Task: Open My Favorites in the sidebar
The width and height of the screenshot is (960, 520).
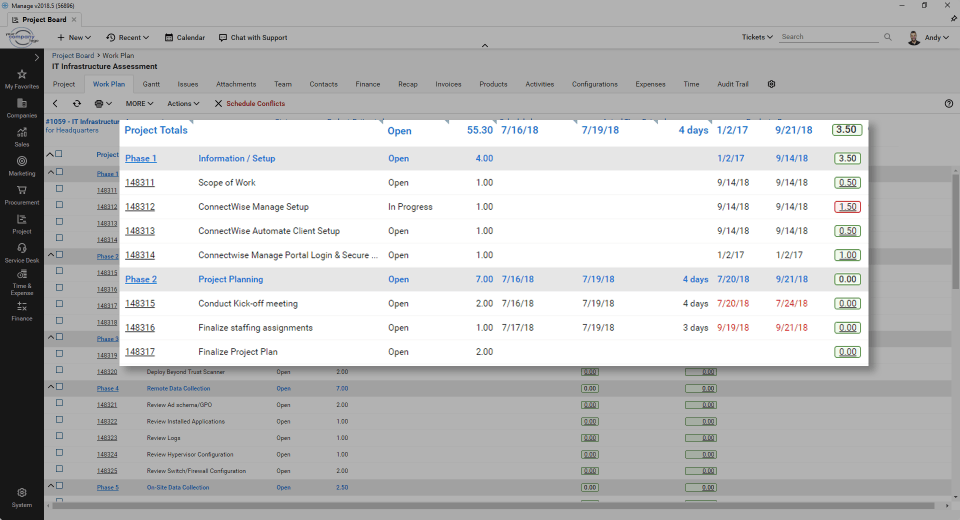Action: (x=21, y=79)
